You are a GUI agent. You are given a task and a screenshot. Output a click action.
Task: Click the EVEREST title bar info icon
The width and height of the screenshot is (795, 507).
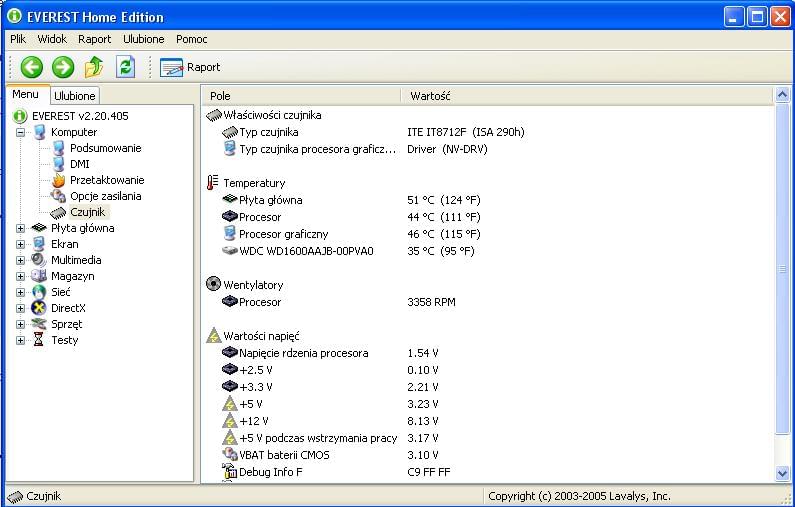(14, 16)
